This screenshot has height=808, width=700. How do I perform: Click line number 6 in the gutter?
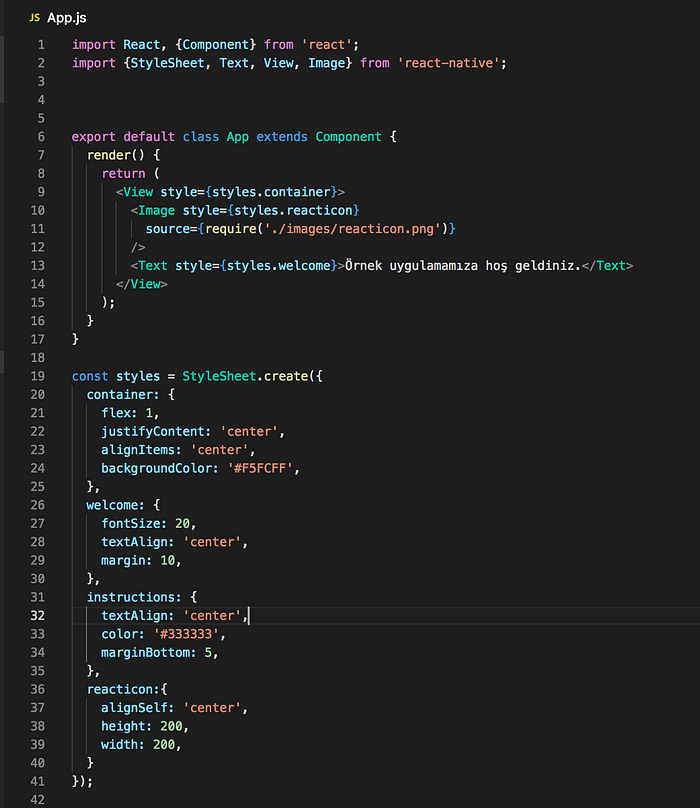pyautogui.click(x=41, y=137)
